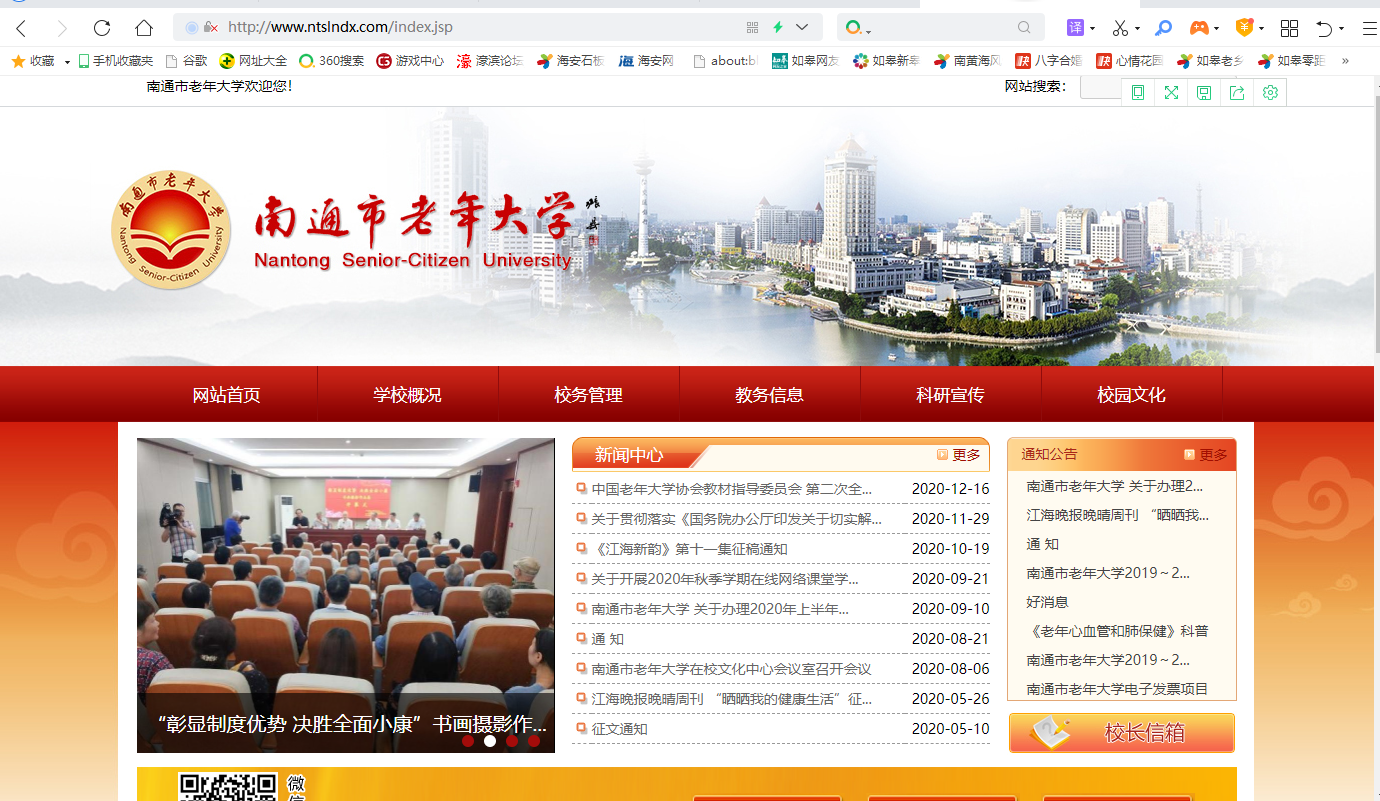
Task: Expand the game controller dropdown arrow
Action: tap(1216, 28)
